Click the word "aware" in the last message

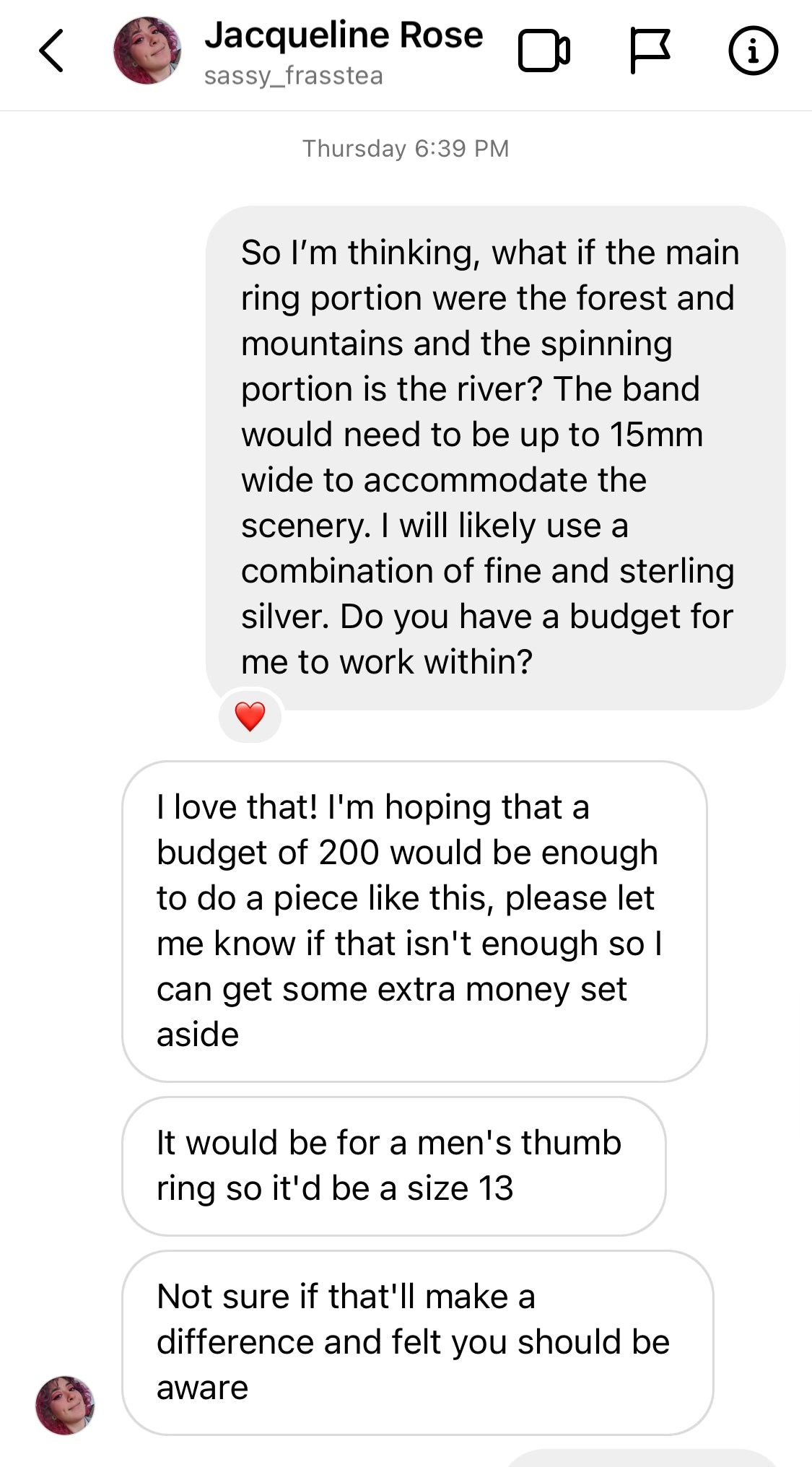click(x=203, y=1388)
